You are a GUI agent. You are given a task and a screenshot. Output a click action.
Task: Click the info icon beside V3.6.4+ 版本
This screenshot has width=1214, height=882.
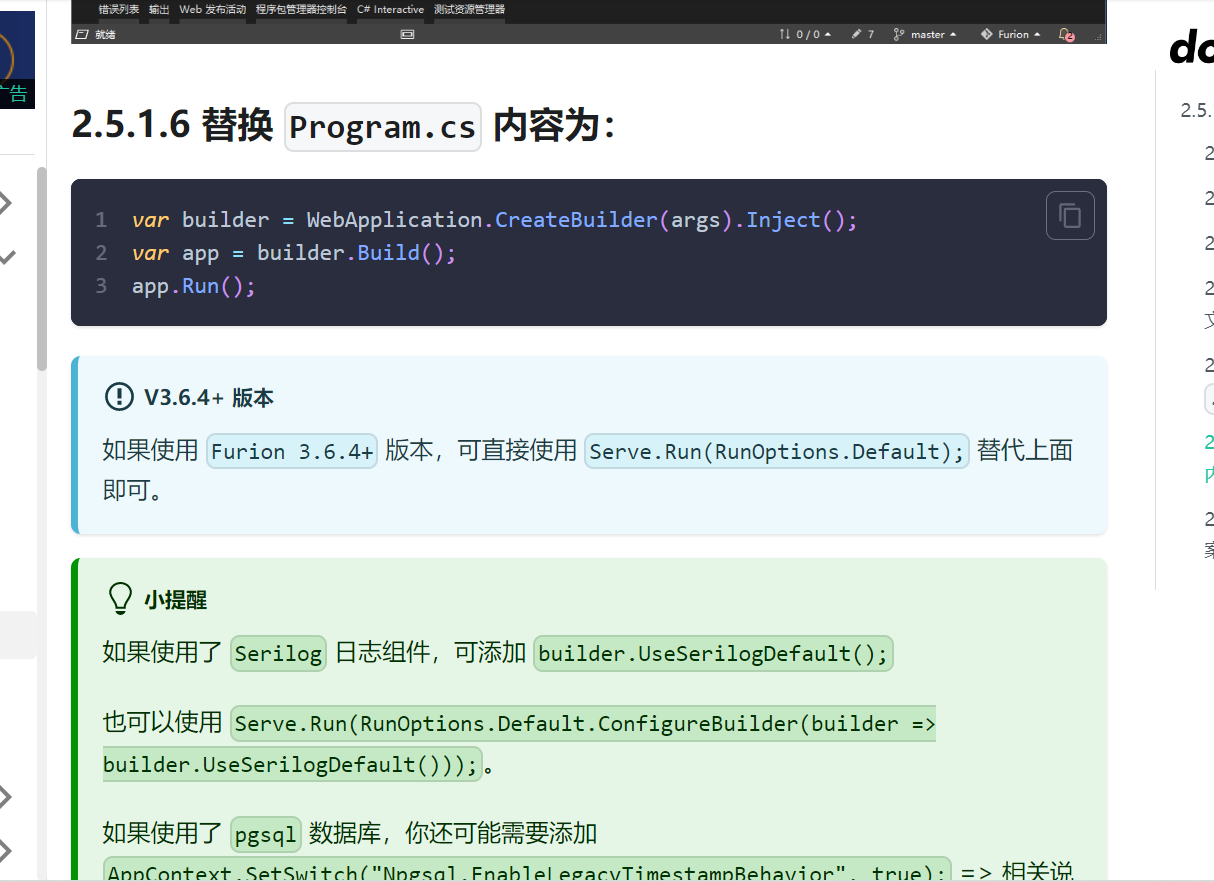[x=118, y=397]
